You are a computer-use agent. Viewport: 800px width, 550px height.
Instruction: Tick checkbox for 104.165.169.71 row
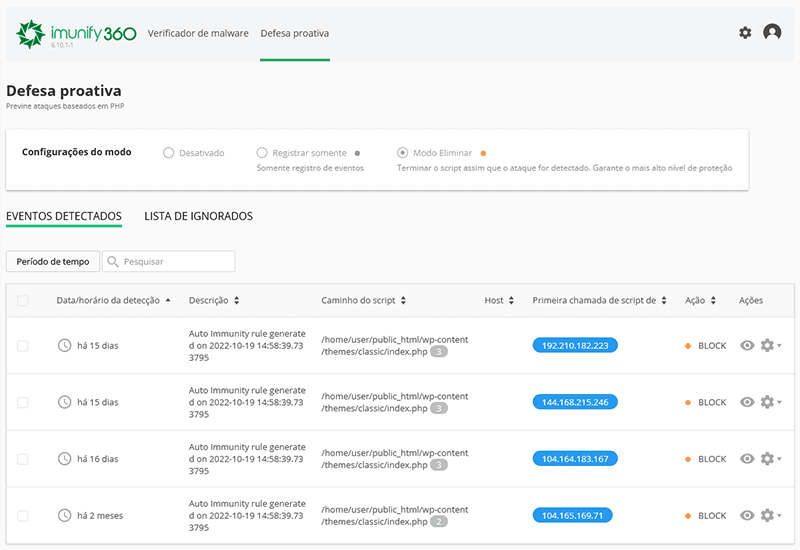pyautogui.click(x=22, y=516)
